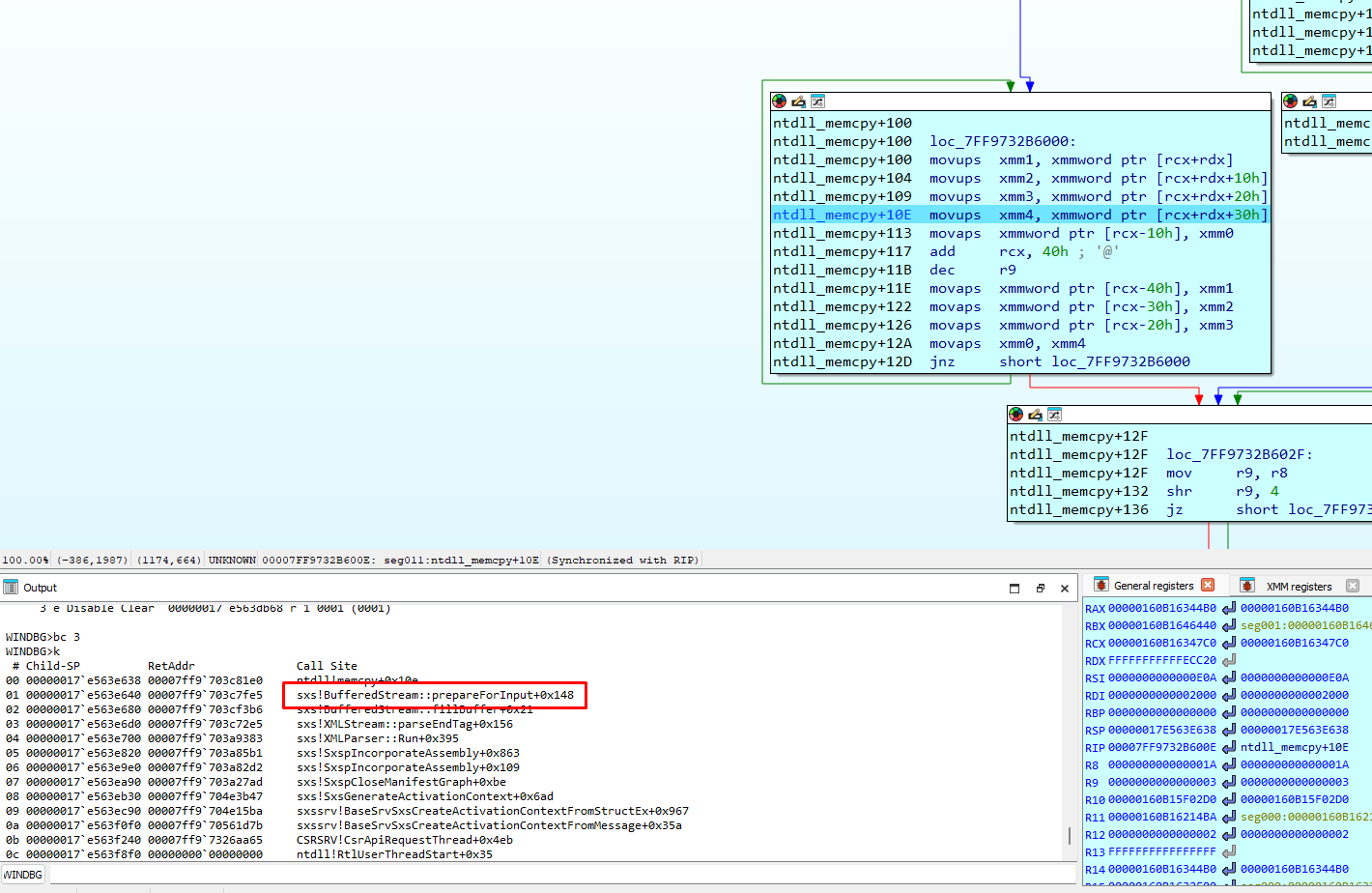Click Output window icon in panel header
The height and width of the screenshot is (893, 1372).
click(x=11, y=587)
